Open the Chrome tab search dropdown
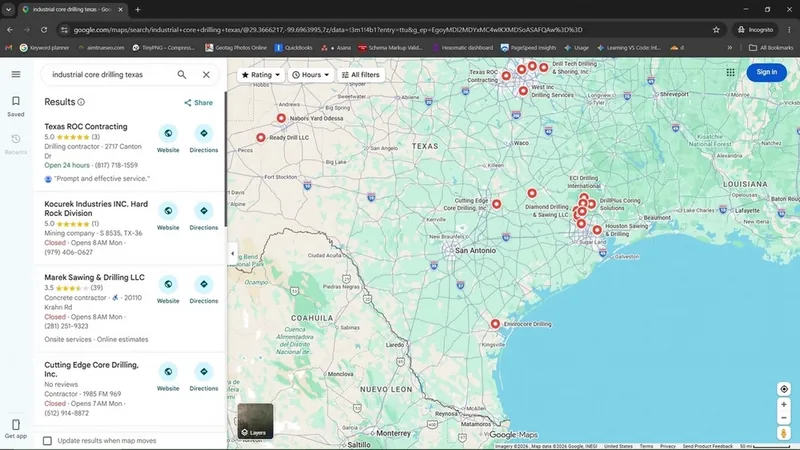 point(8,9)
